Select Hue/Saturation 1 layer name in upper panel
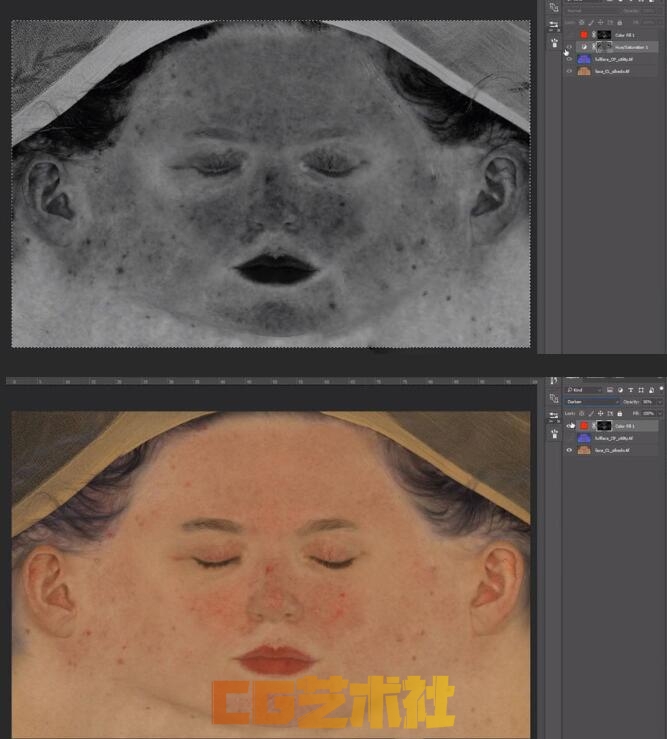 pos(632,47)
